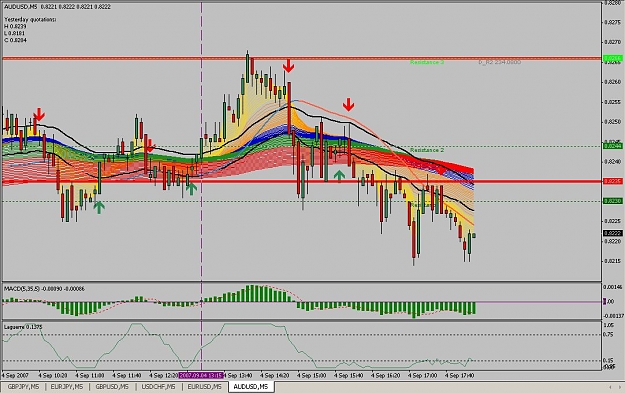Click yesterday's low 'L 0.8181'
Image resolution: width=625 pixels, height=393 pixels.
pyautogui.click(x=15, y=33)
